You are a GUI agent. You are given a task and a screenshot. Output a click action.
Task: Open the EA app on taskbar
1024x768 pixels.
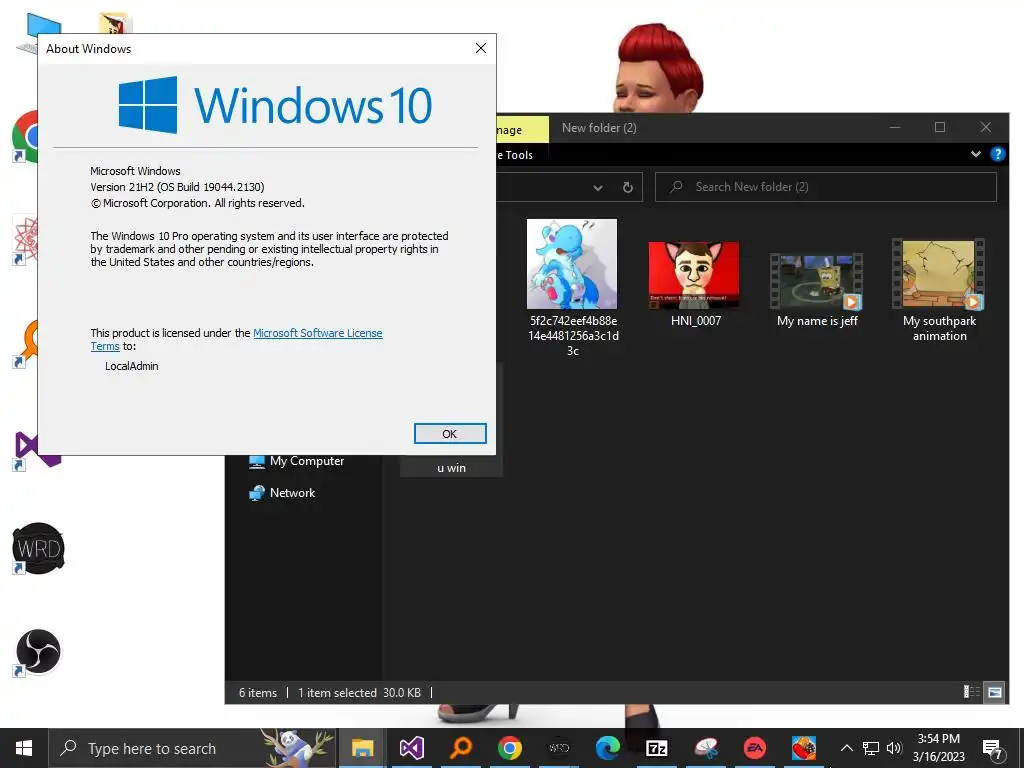(755, 748)
